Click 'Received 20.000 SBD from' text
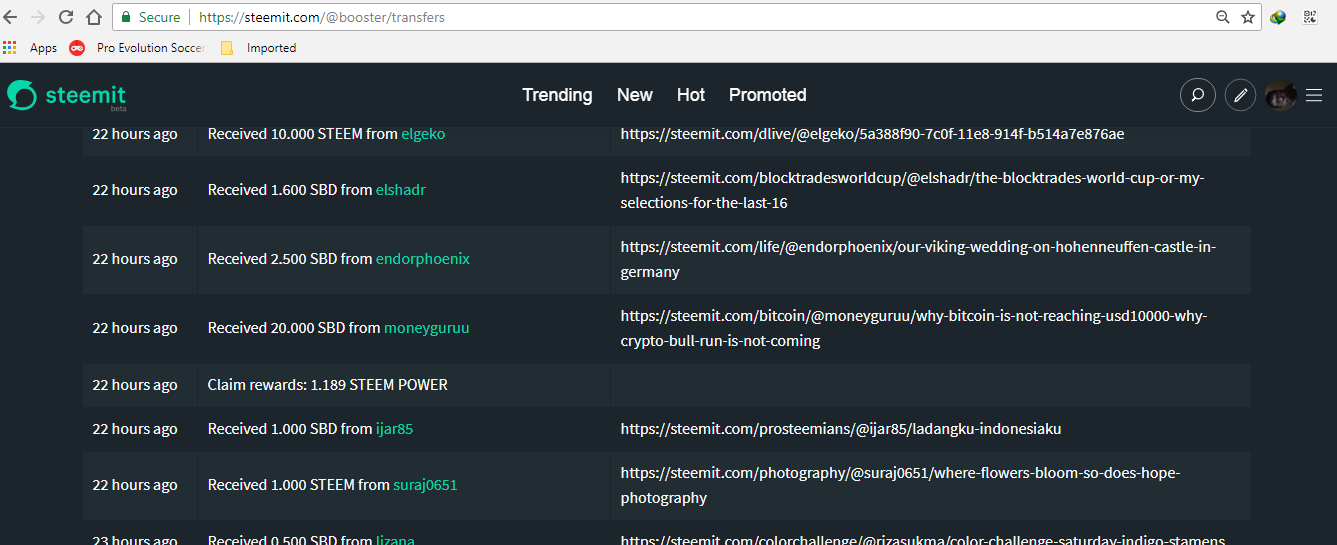 [x=294, y=328]
